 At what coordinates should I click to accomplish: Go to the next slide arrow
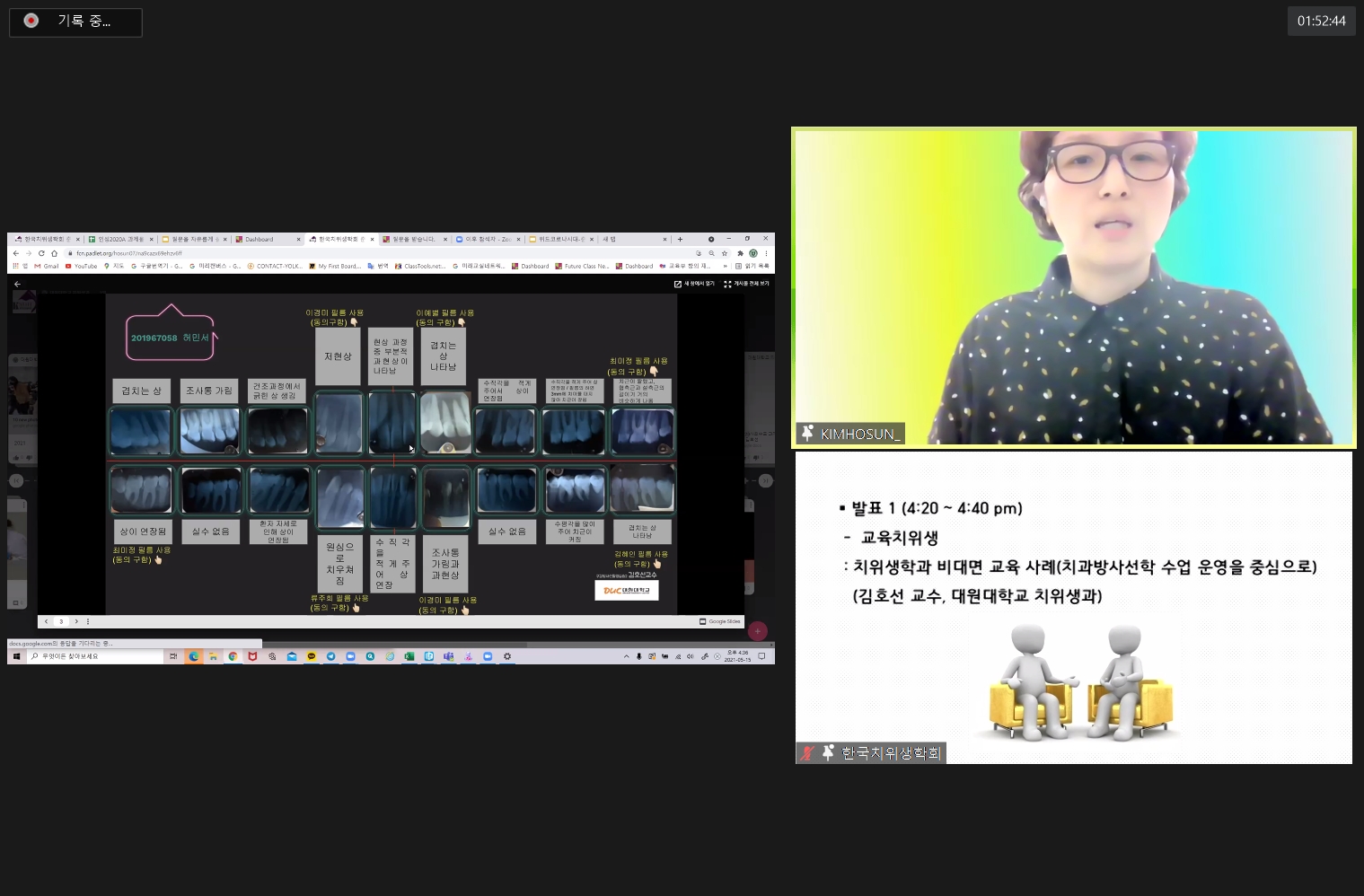(76, 621)
